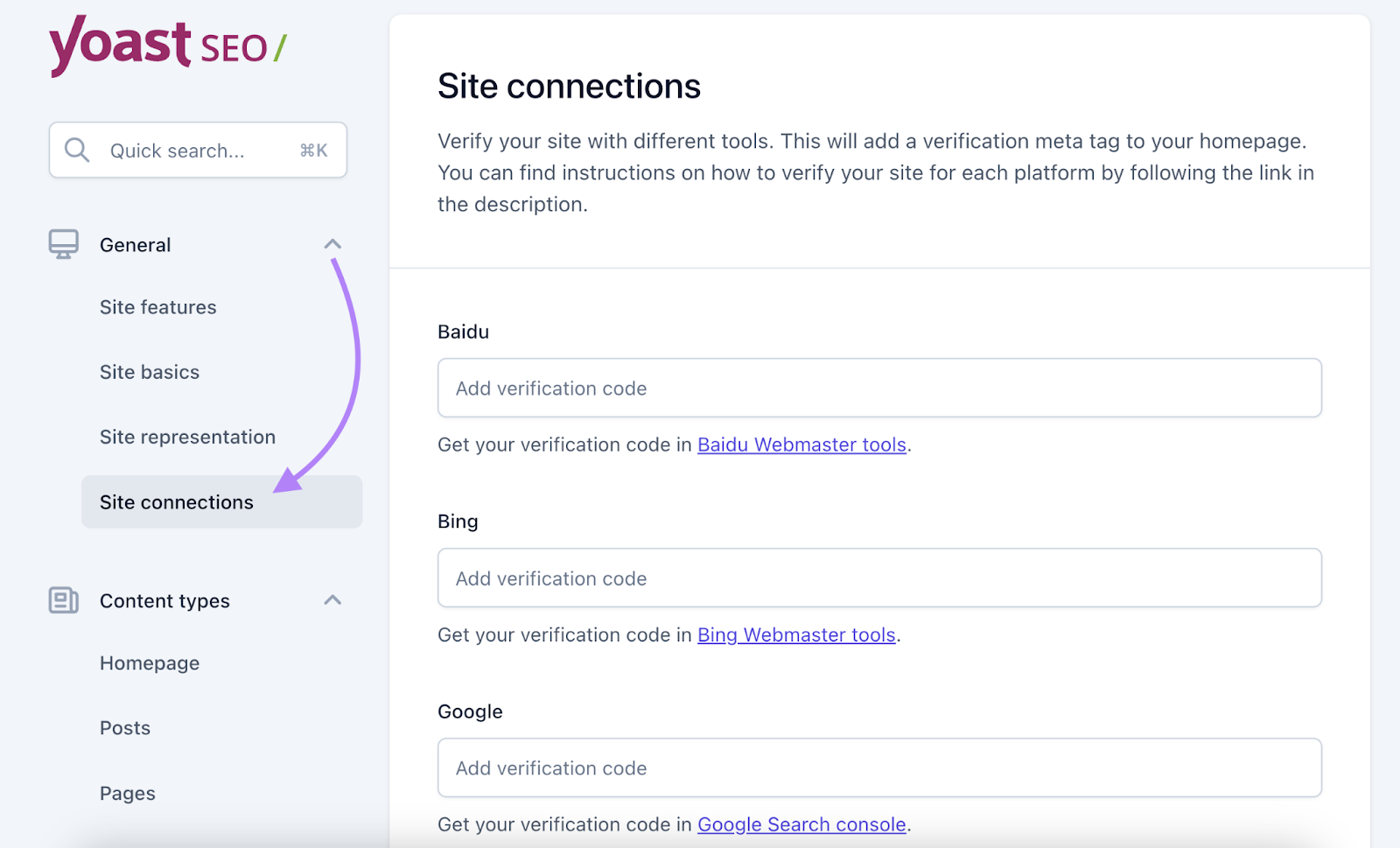The width and height of the screenshot is (1400, 848).
Task: Collapse the General section
Action: [x=332, y=244]
